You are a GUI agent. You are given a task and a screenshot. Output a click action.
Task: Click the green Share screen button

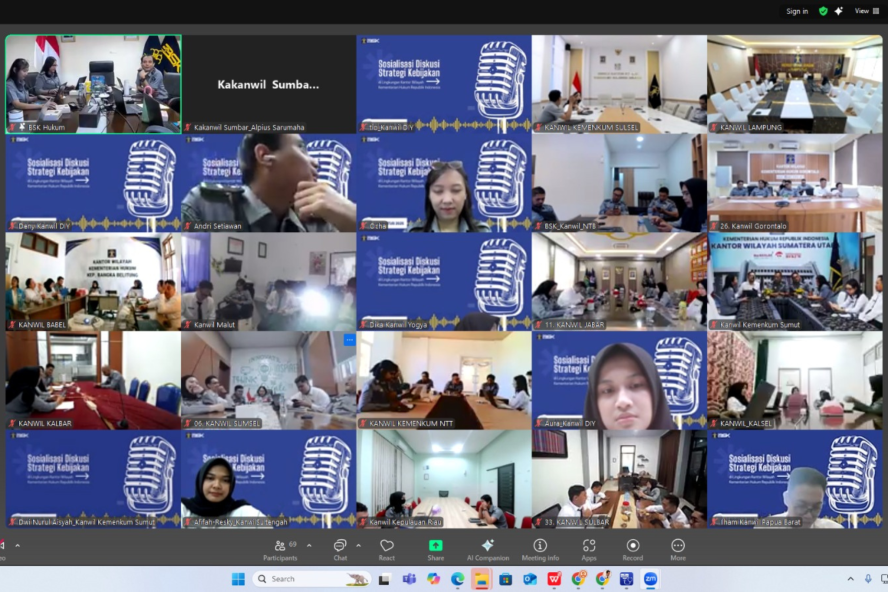[x=436, y=548]
